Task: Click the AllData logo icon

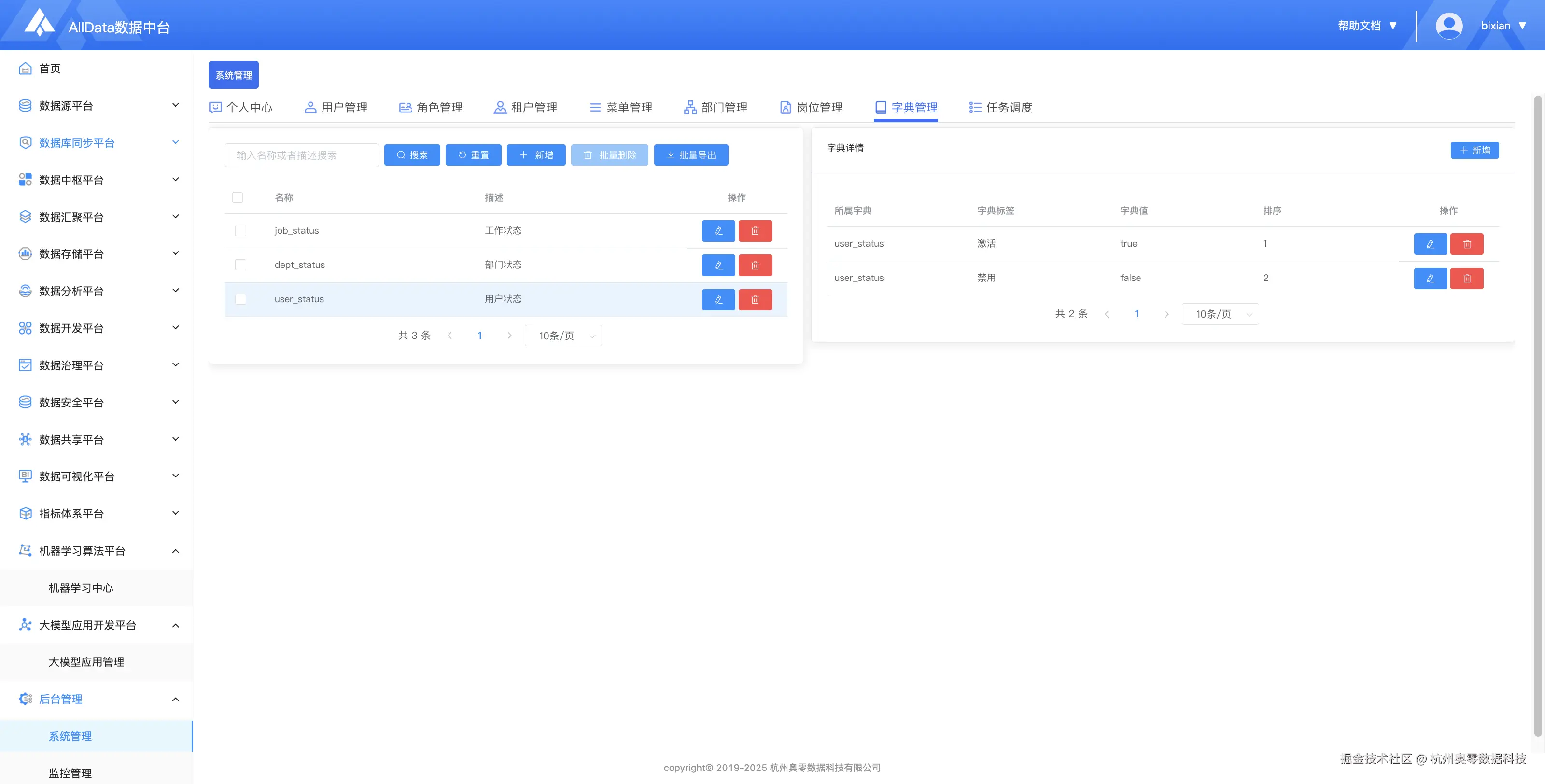Action: (x=39, y=23)
